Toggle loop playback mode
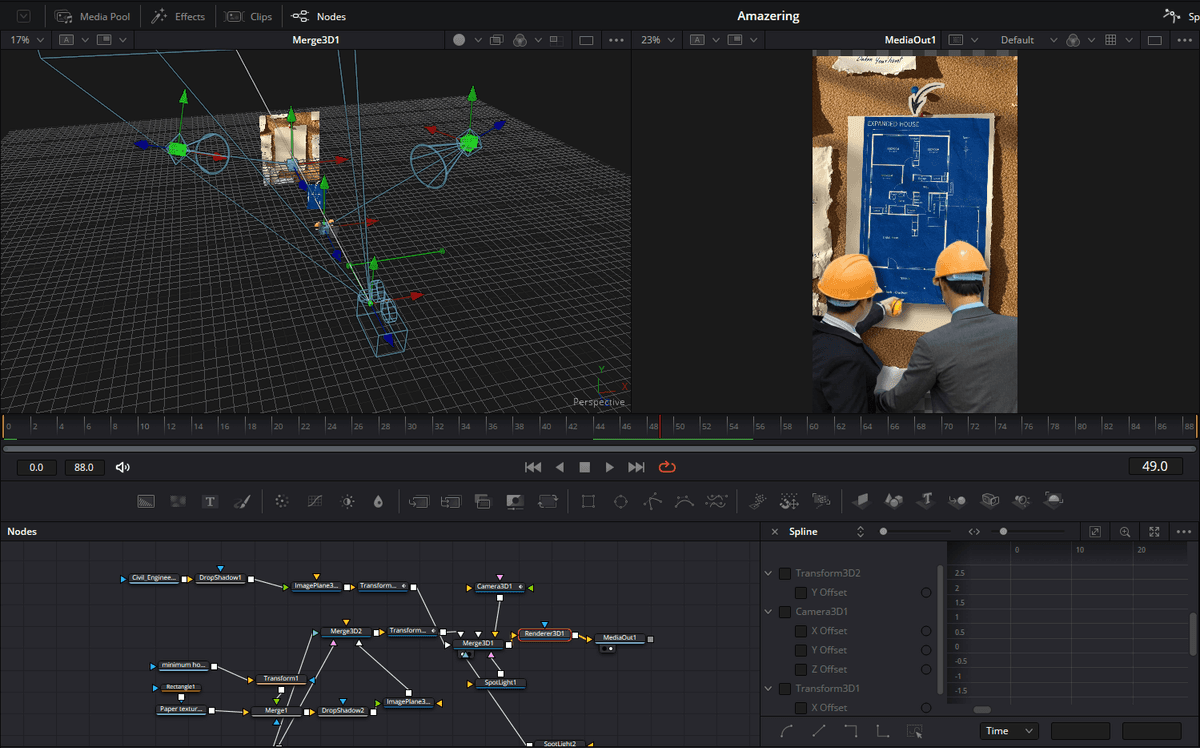This screenshot has width=1200, height=748. coord(667,467)
